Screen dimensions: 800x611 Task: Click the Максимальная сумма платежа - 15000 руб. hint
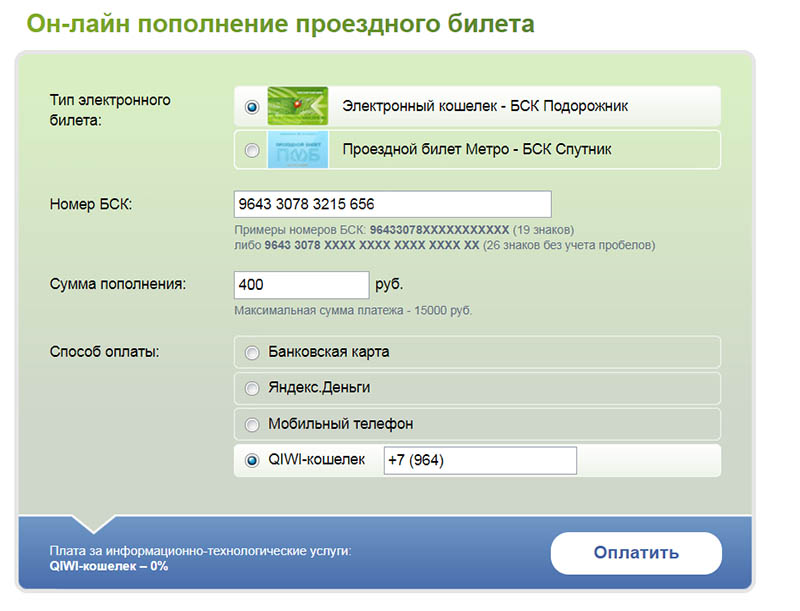[x=353, y=311]
